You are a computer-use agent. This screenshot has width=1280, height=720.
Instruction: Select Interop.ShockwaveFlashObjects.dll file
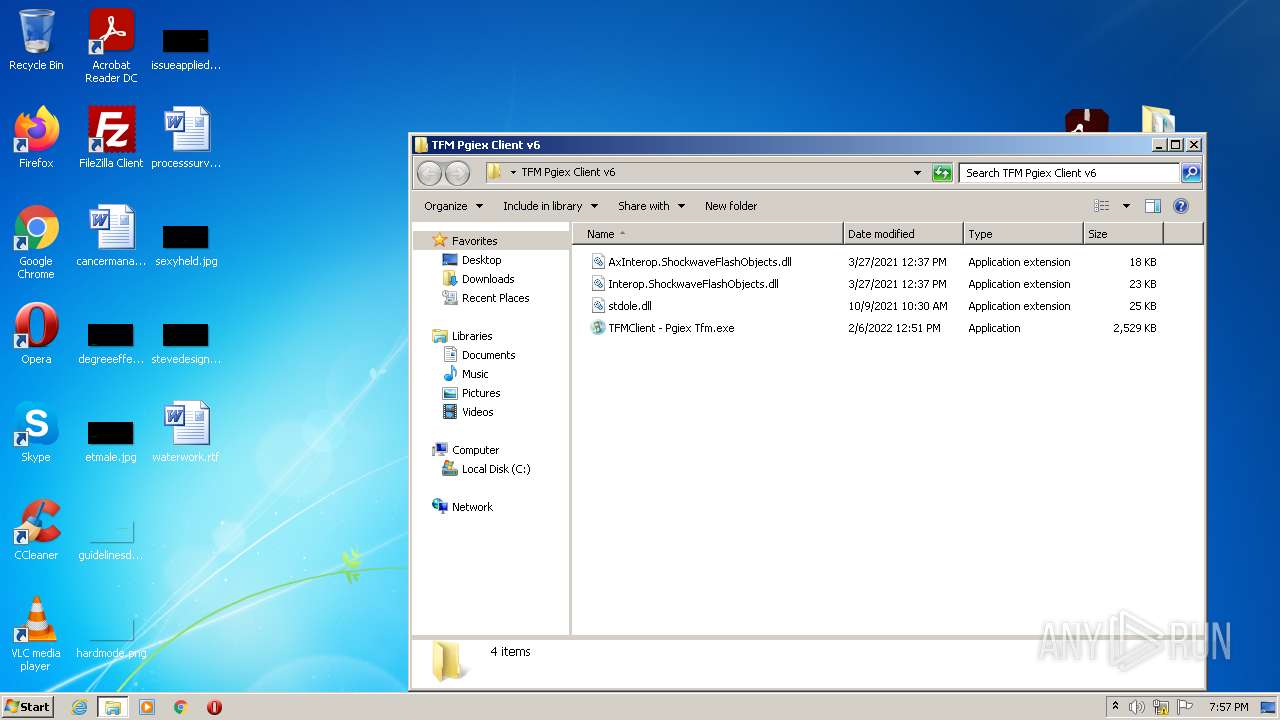[x=693, y=284]
